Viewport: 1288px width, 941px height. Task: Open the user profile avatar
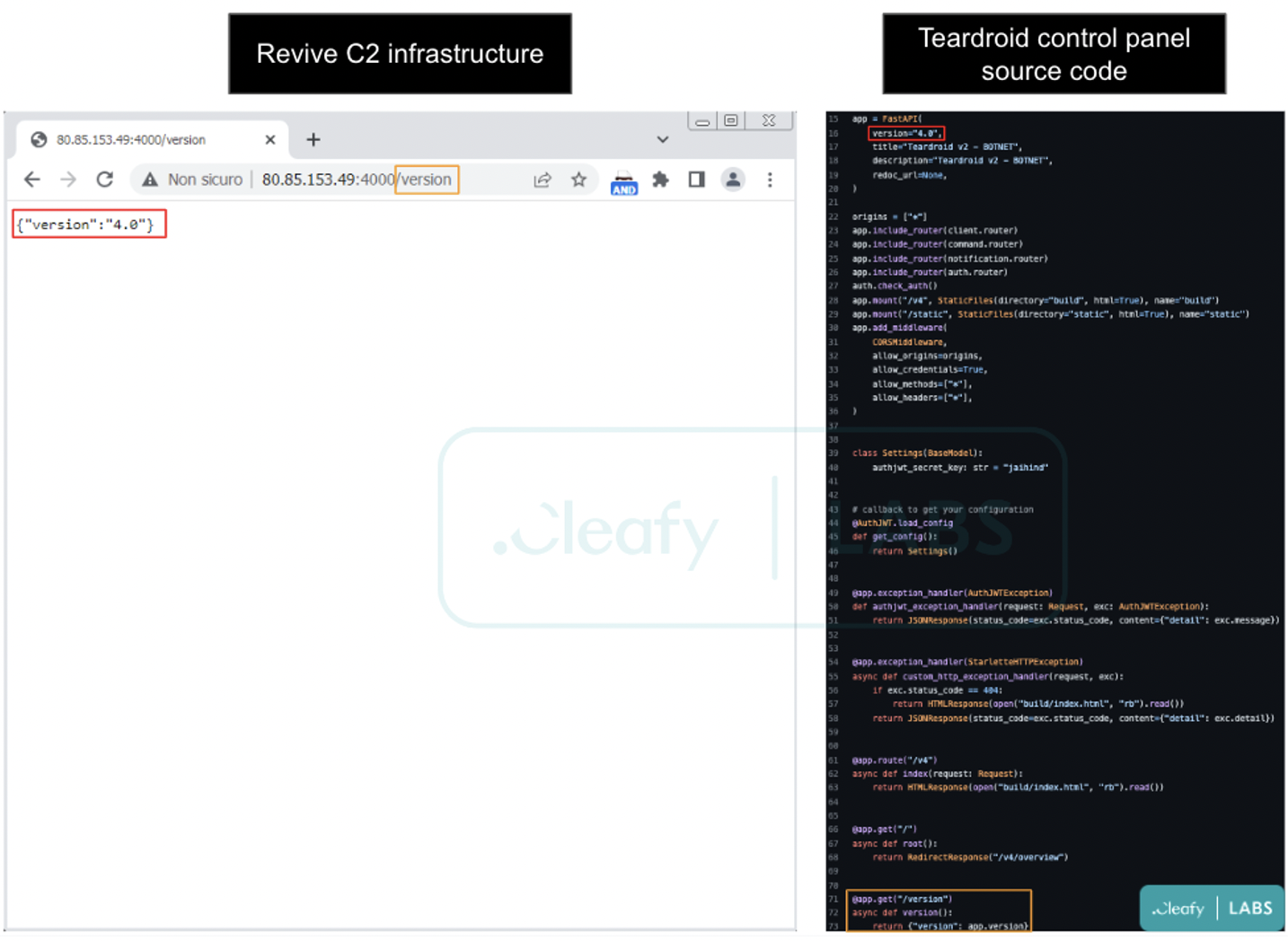point(734,180)
